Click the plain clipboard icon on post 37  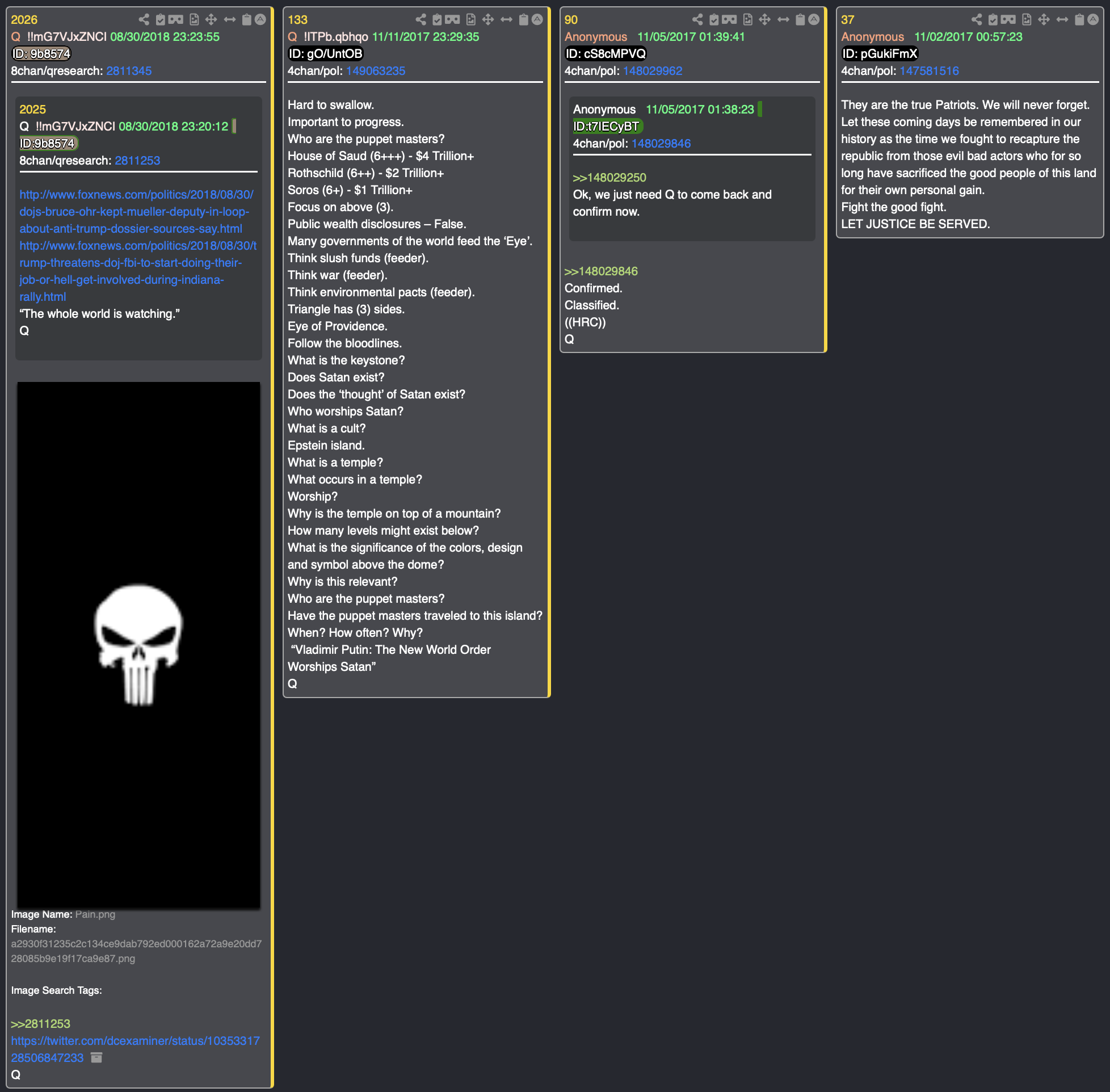pos(1079,19)
